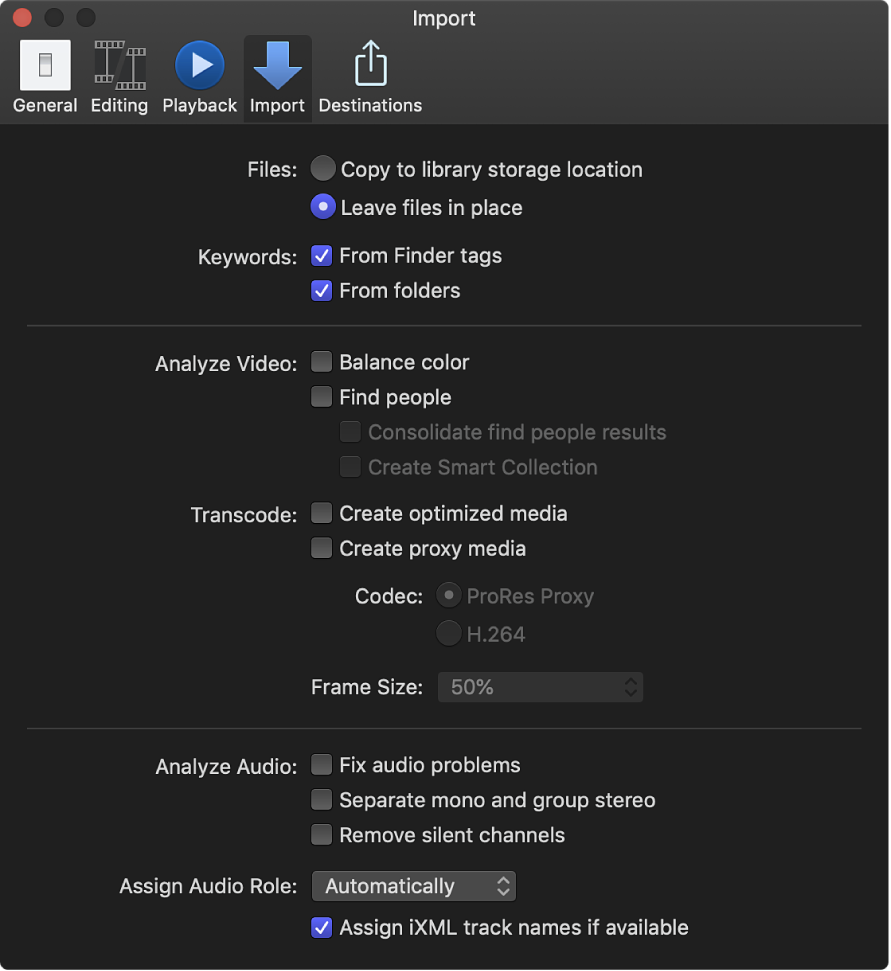Viewport: 891px width, 971px height.
Task: Enable Balance color video analysis
Action: pos(322,362)
